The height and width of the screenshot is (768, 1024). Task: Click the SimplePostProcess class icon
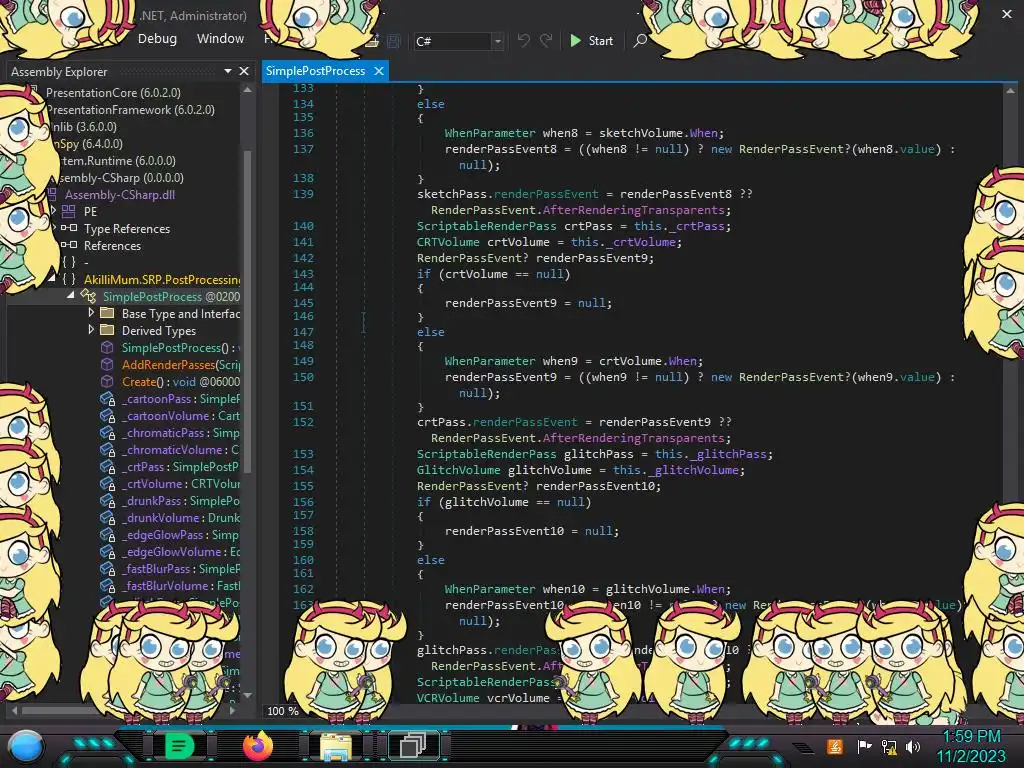tap(88, 296)
